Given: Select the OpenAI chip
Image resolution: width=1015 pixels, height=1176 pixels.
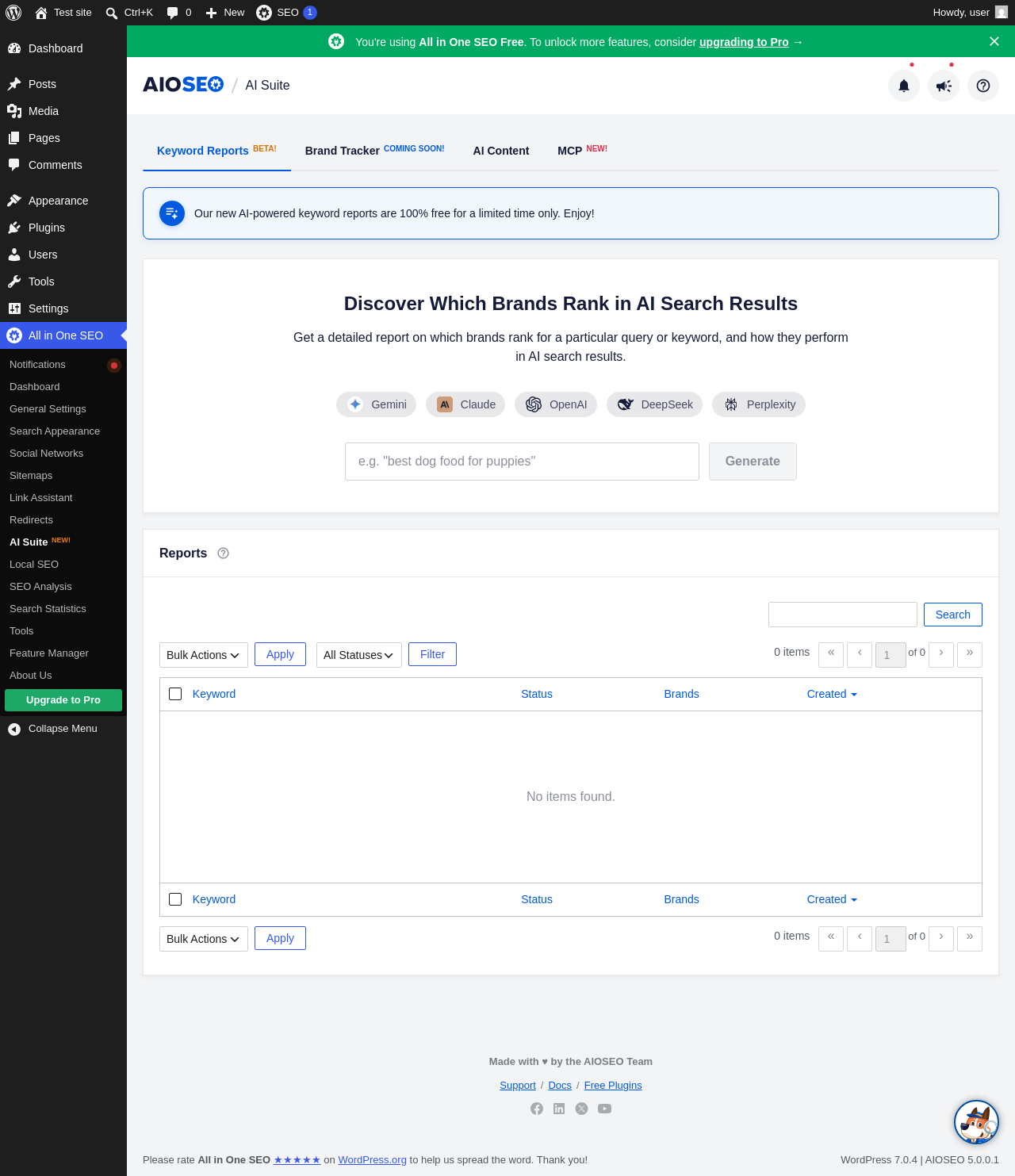Looking at the screenshot, I should coord(556,404).
